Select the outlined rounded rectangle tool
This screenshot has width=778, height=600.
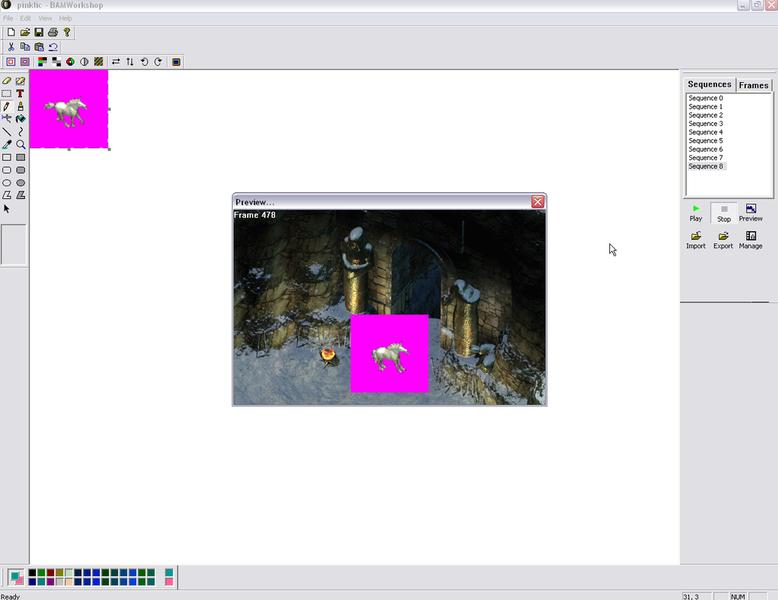[6, 170]
